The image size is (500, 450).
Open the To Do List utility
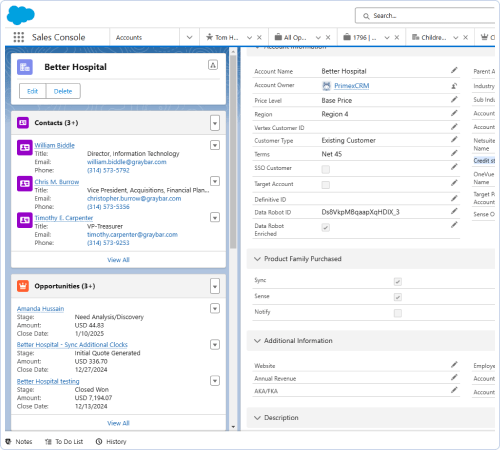[x=64, y=442]
